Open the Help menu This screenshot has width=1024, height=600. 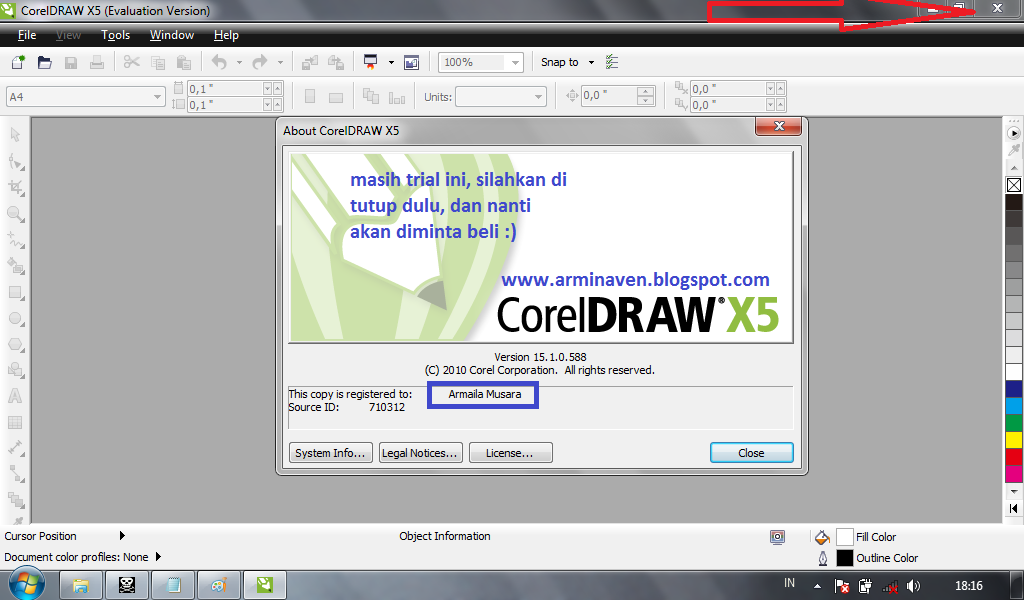click(x=226, y=35)
